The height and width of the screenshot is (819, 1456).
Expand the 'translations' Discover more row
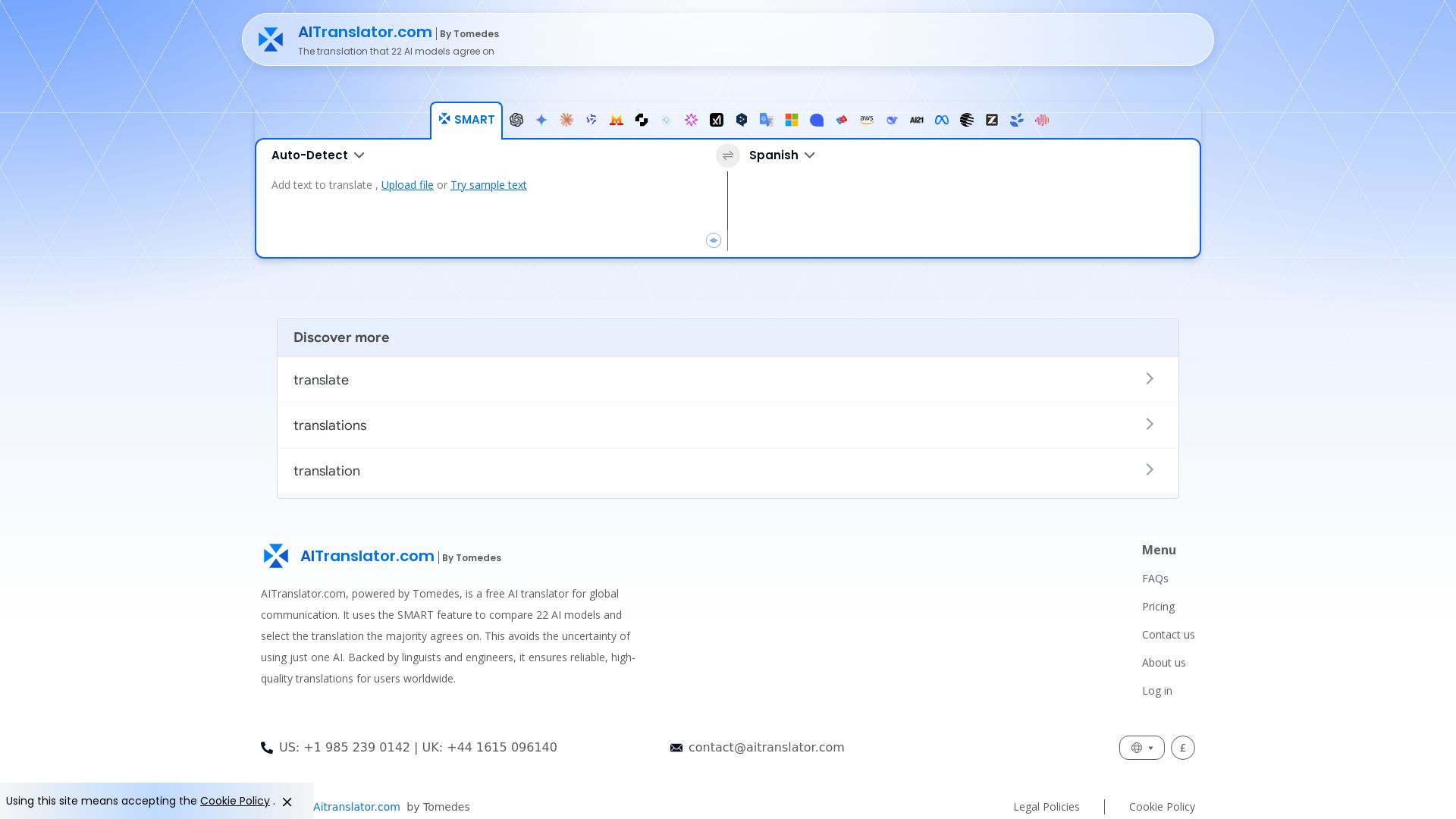[x=728, y=425]
